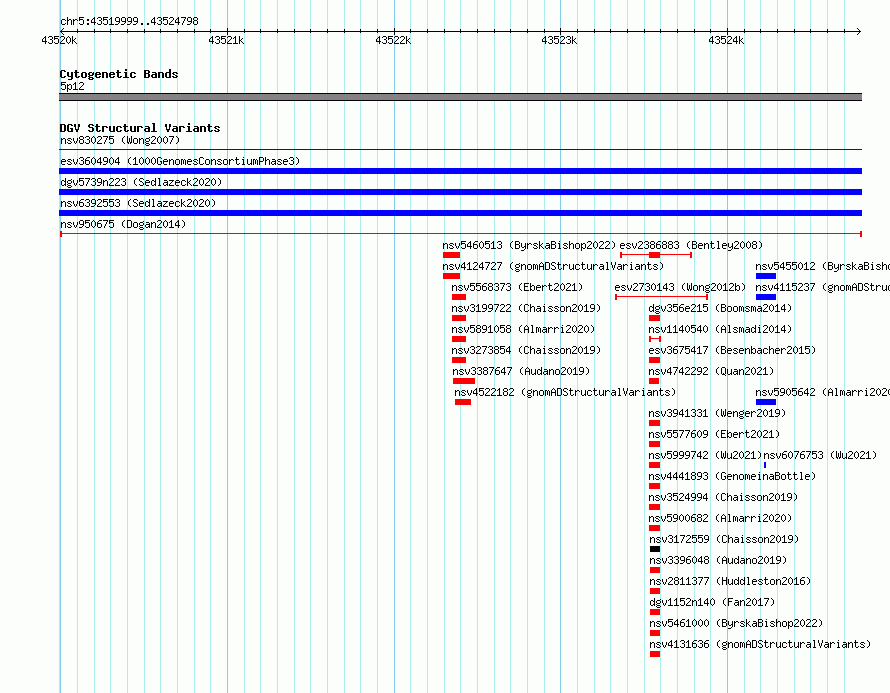
Task: Select the 5p12 gray band bar
Action: (460, 97)
